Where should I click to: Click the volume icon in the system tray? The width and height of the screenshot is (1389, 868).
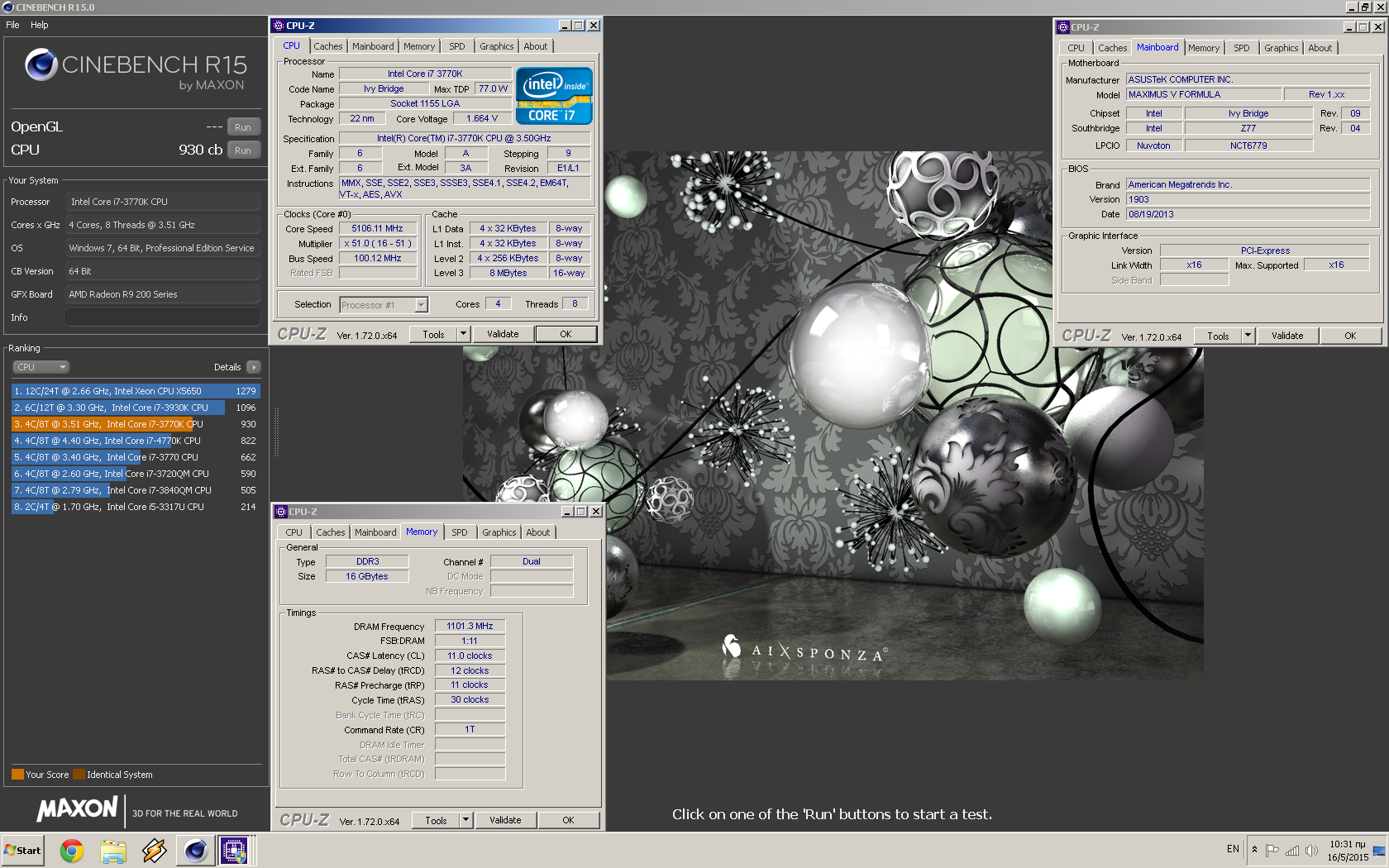pos(1311,850)
